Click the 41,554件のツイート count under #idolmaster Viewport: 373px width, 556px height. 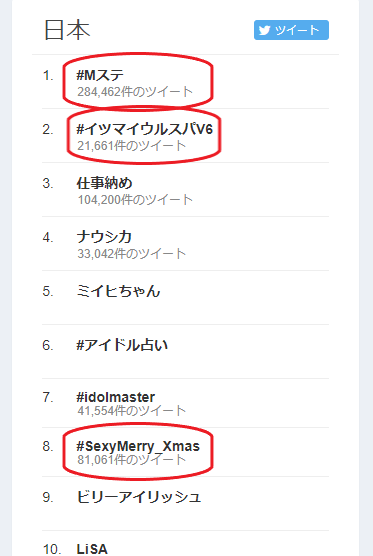[x=132, y=411]
